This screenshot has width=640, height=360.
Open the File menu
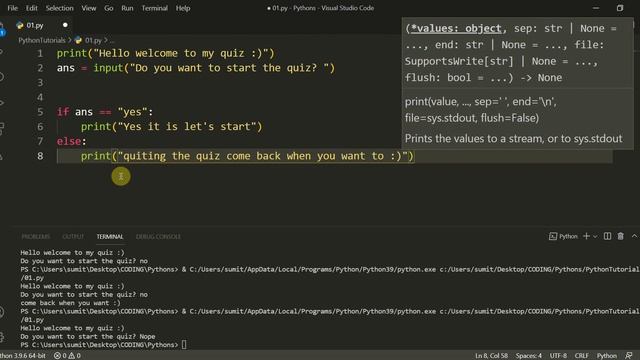12,8
